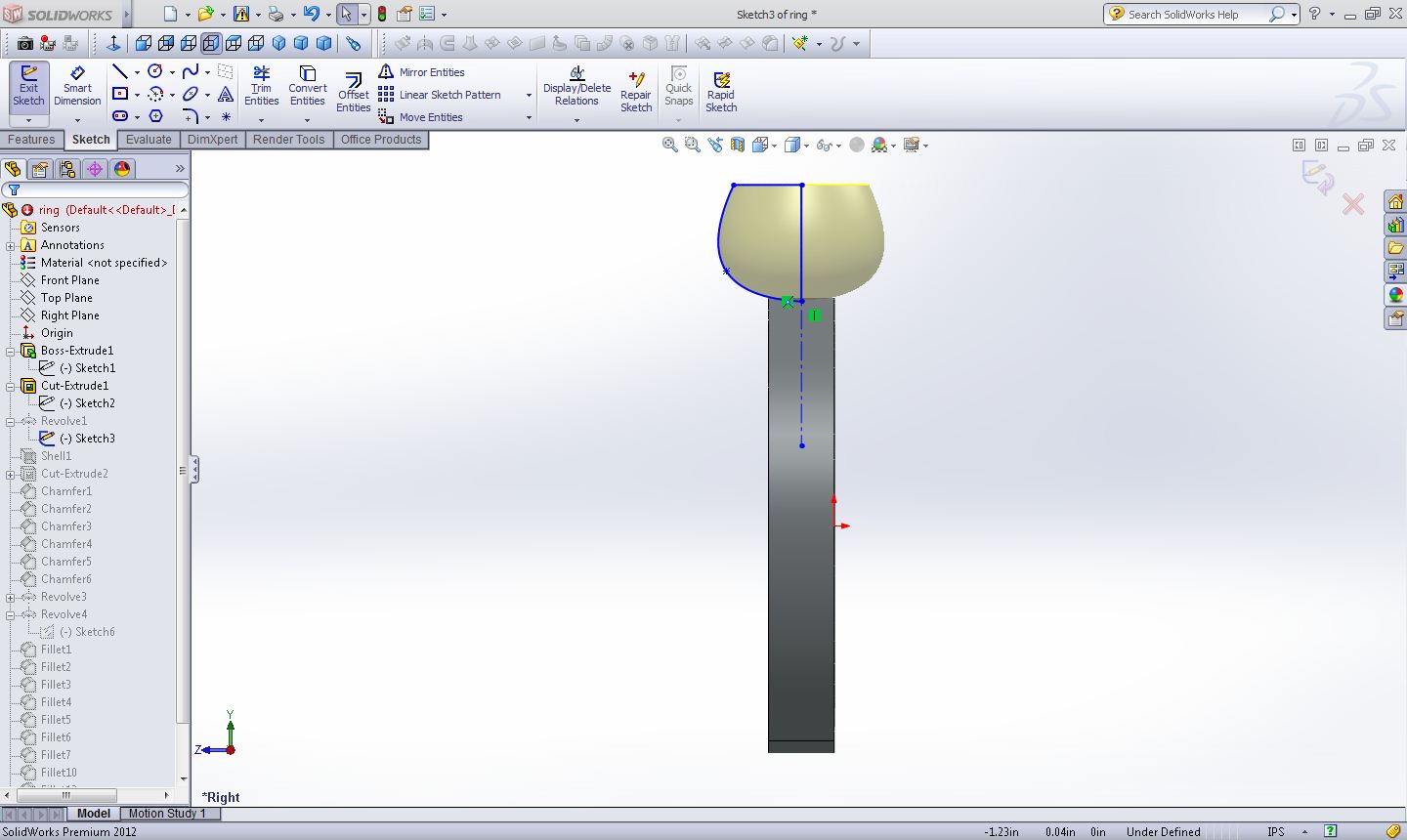Image resolution: width=1407 pixels, height=840 pixels.
Task: Select Top Plane in feature tree
Action: coord(66,298)
